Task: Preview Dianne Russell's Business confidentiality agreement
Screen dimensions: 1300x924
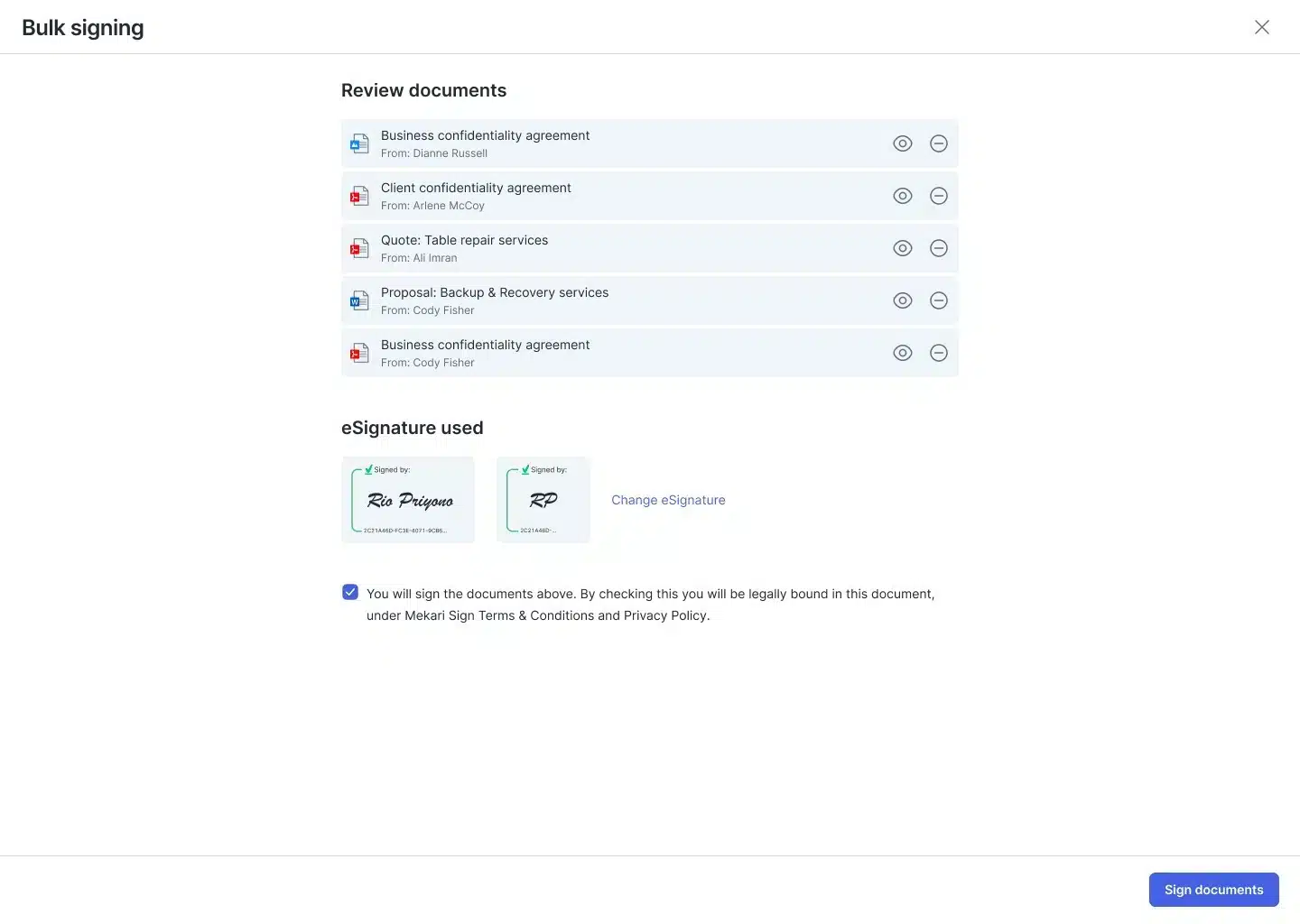Action: [x=902, y=143]
